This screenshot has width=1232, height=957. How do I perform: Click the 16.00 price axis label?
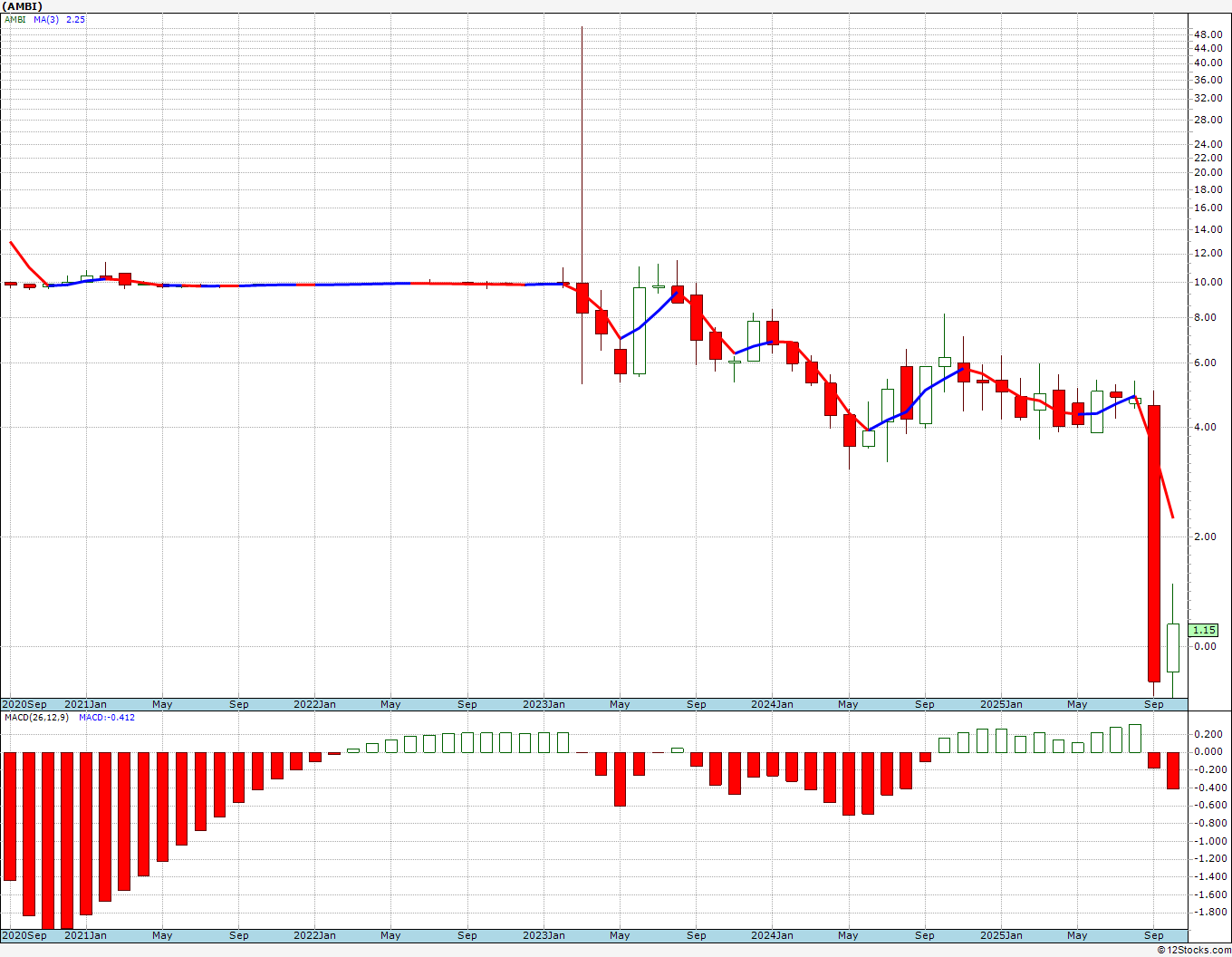pos(1208,208)
